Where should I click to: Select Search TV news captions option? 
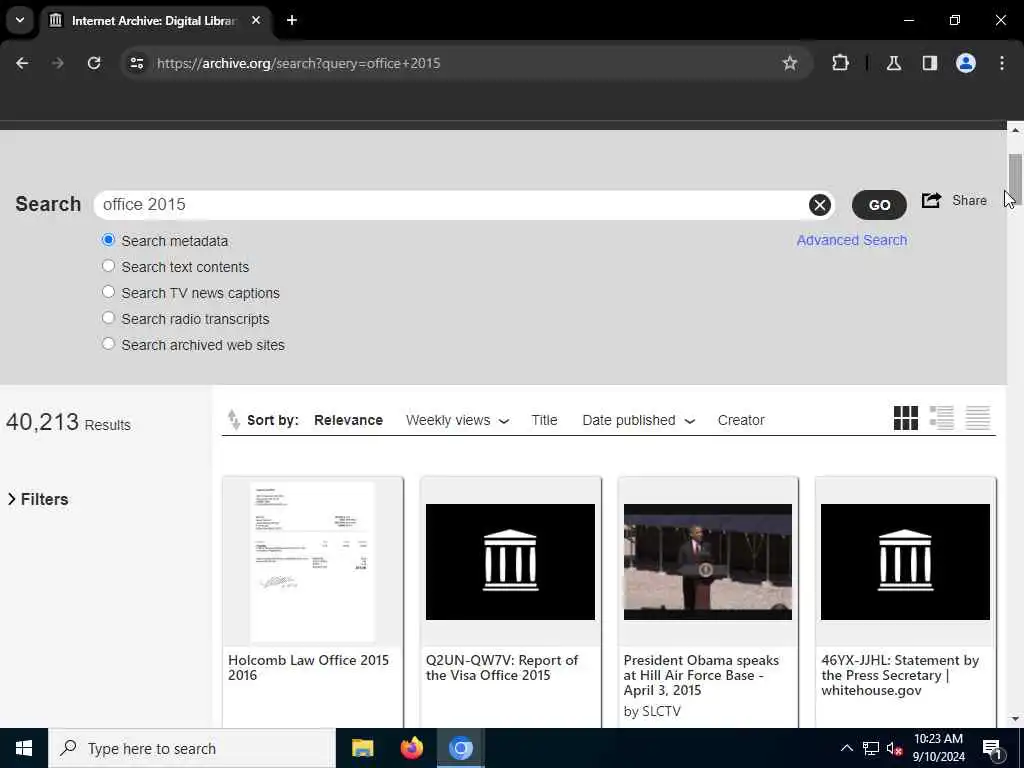(x=108, y=293)
